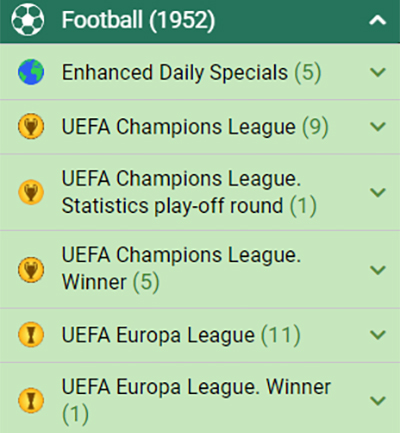Expand Enhanced Daily Specials chevron
The width and height of the screenshot is (400, 433).
coord(378,72)
